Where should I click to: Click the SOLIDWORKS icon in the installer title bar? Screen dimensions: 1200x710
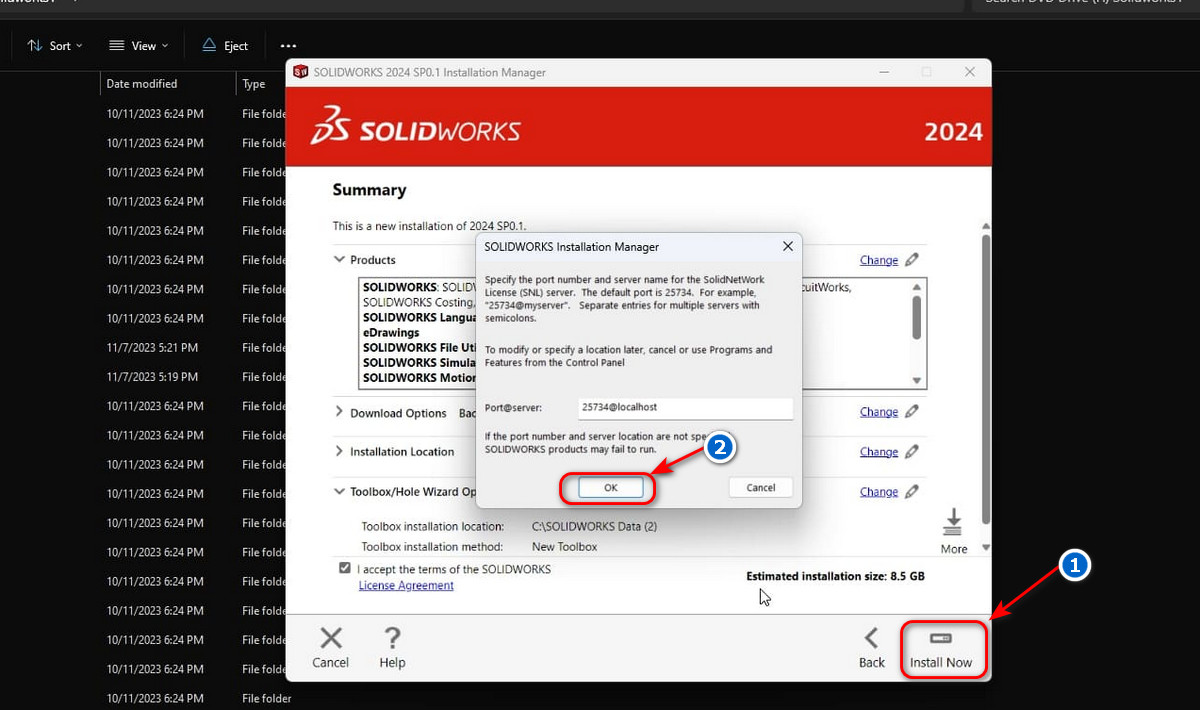pyautogui.click(x=299, y=72)
